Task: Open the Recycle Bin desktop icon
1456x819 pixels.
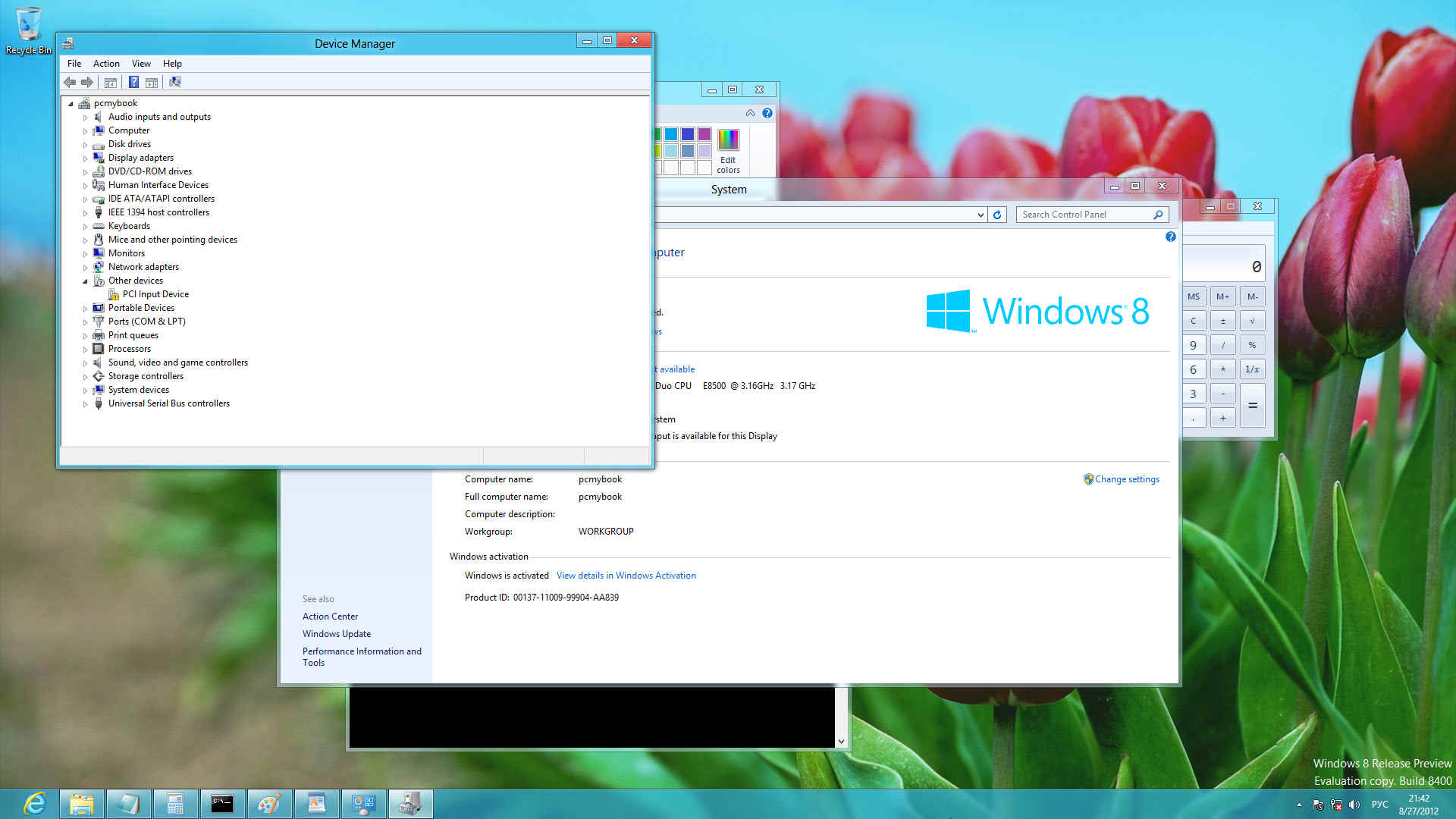Action: pyautogui.click(x=29, y=30)
